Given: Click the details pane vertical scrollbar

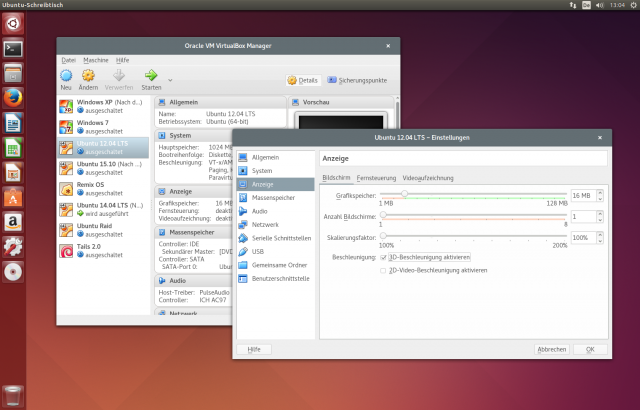Looking at the screenshot, I should point(397,113).
